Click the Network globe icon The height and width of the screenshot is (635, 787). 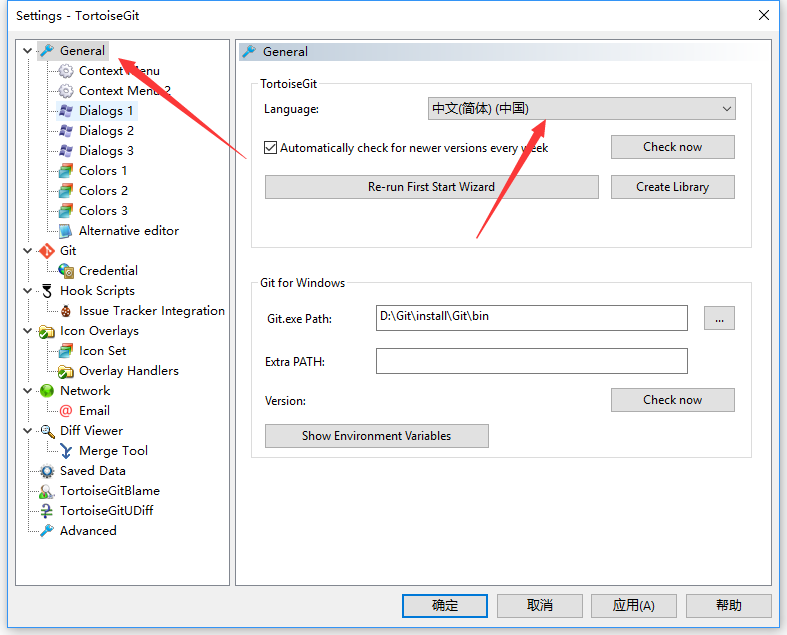[46, 391]
